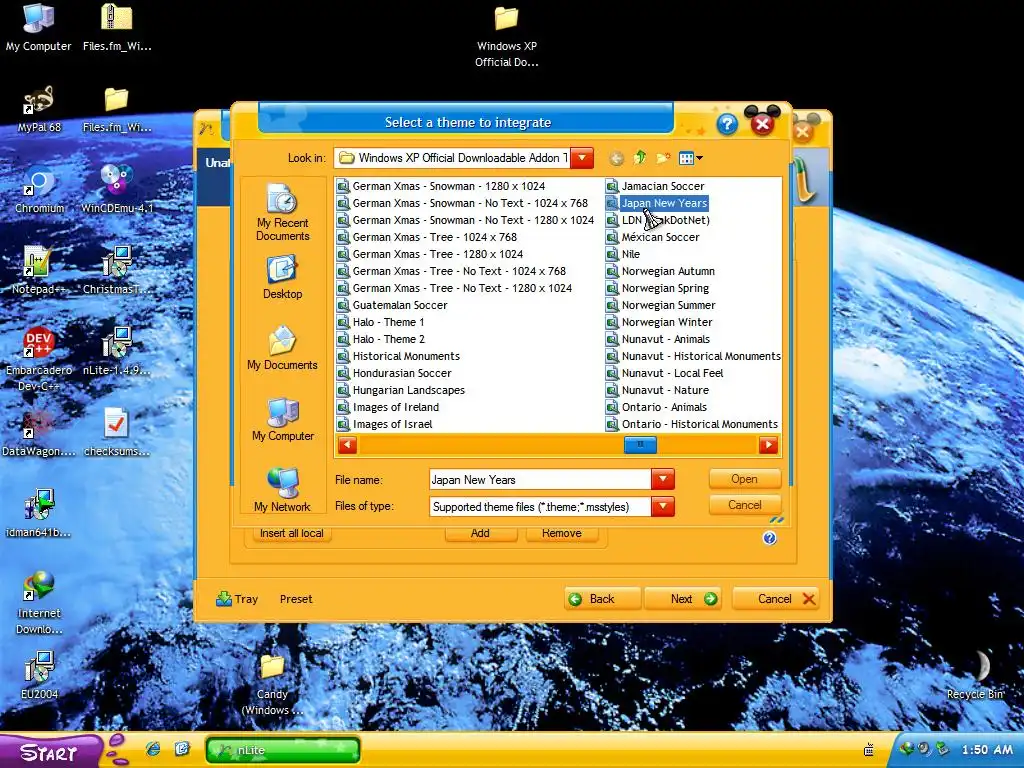Select German Xmas - Snowman - 1280 x 1024
The image size is (1024, 768).
(x=441, y=186)
